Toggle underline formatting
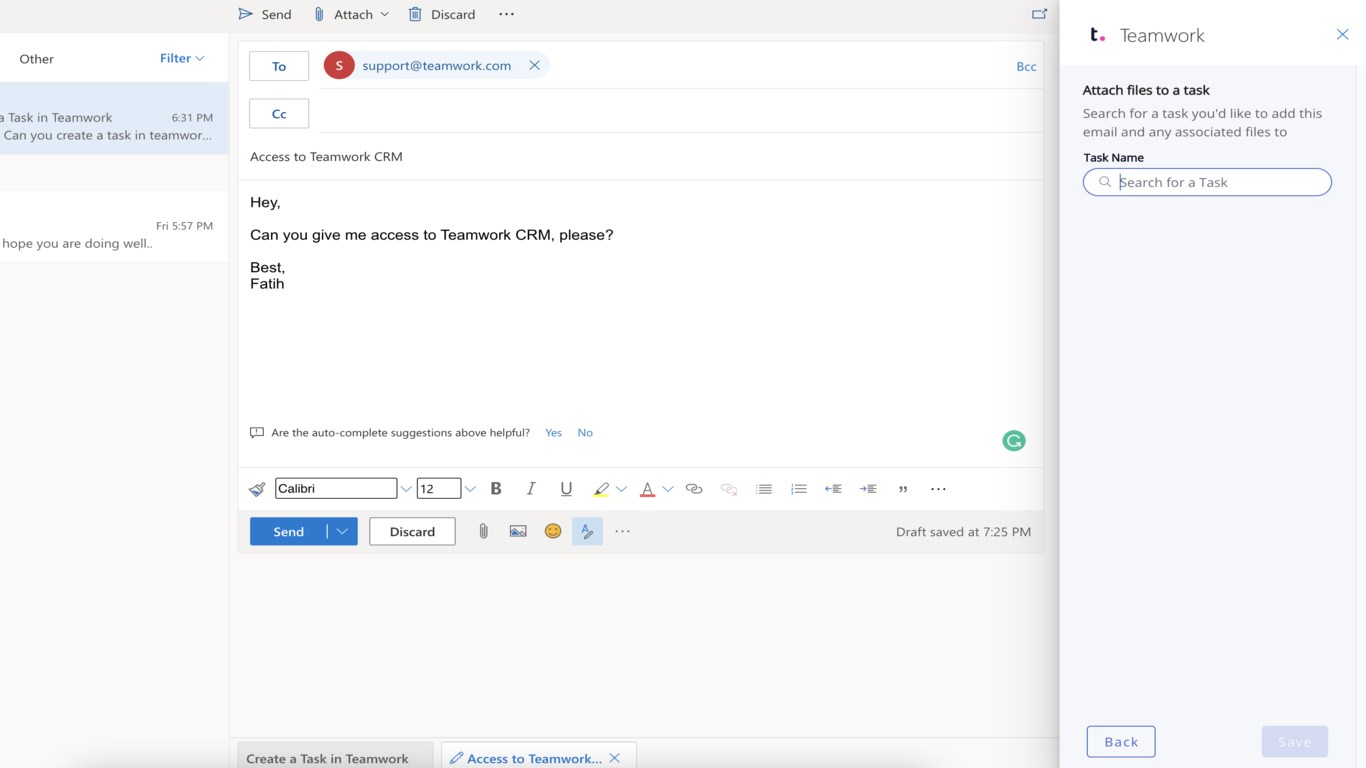The height and width of the screenshot is (768, 1366). [566, 489]
